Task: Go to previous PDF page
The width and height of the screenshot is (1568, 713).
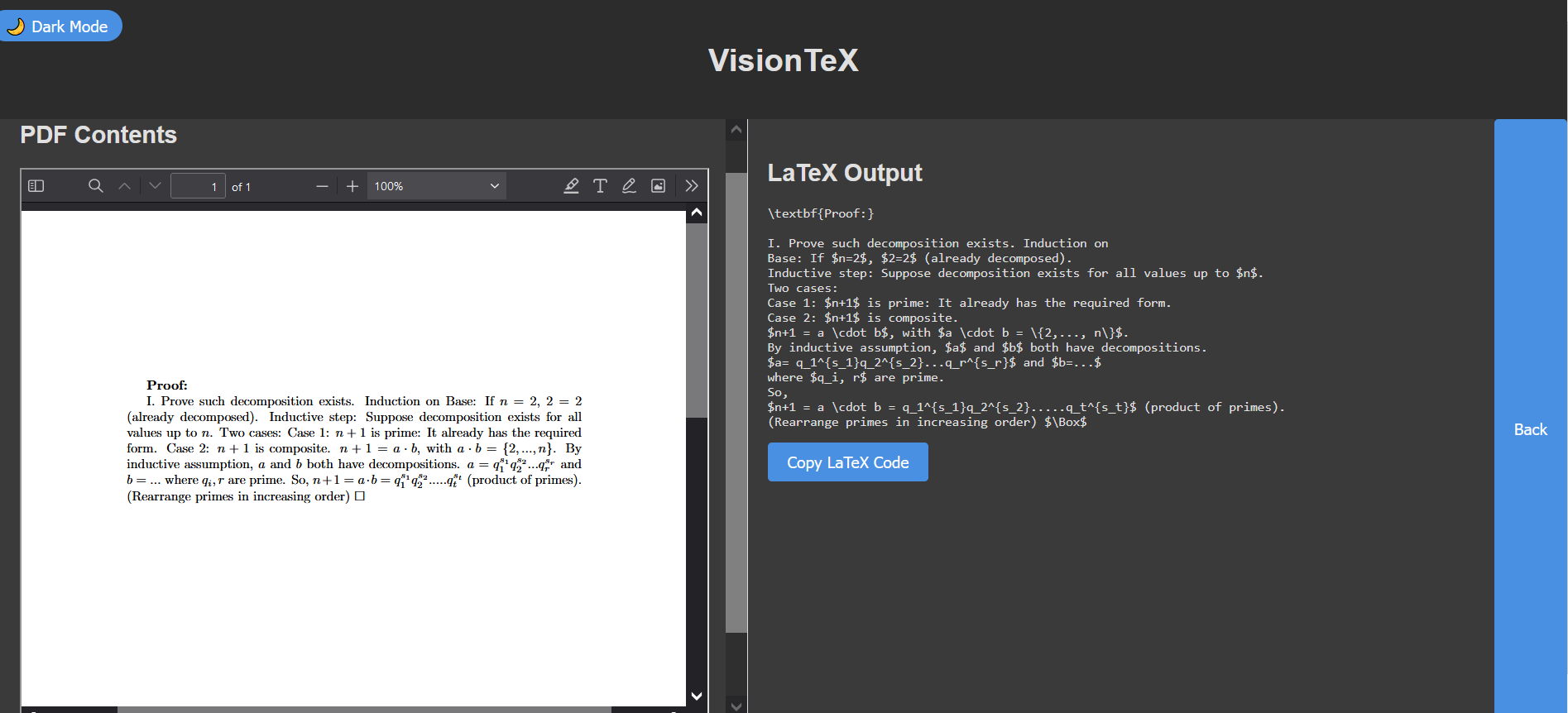Action: click(125, 186)
